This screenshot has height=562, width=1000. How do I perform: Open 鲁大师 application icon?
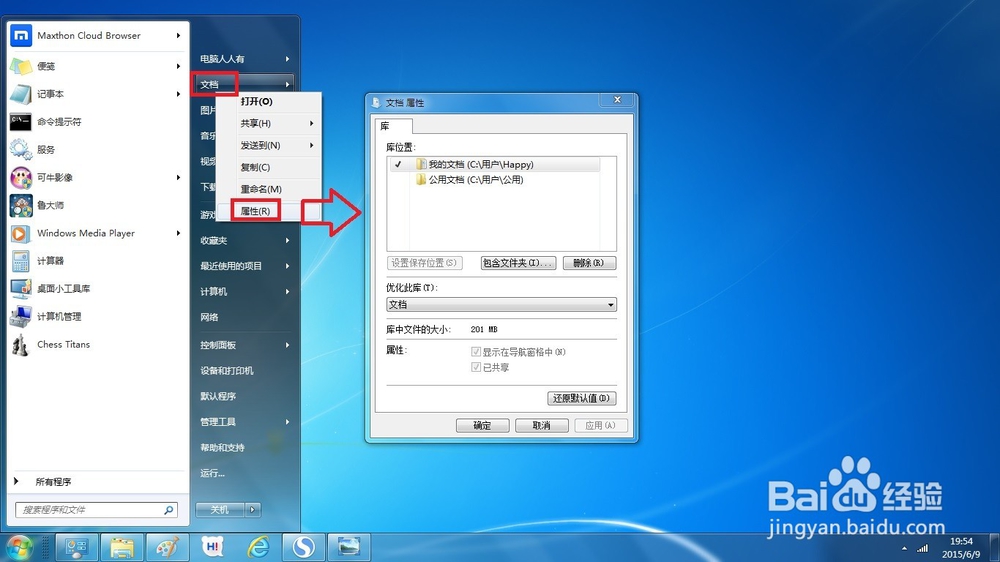point(21,205)
